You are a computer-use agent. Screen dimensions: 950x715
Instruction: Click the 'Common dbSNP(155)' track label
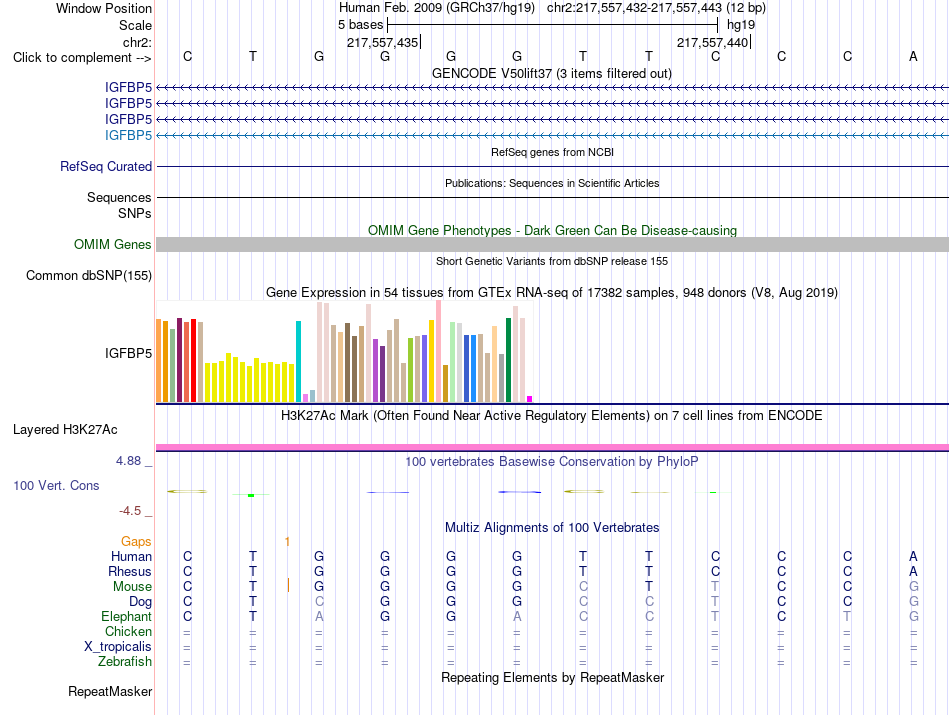88,276
